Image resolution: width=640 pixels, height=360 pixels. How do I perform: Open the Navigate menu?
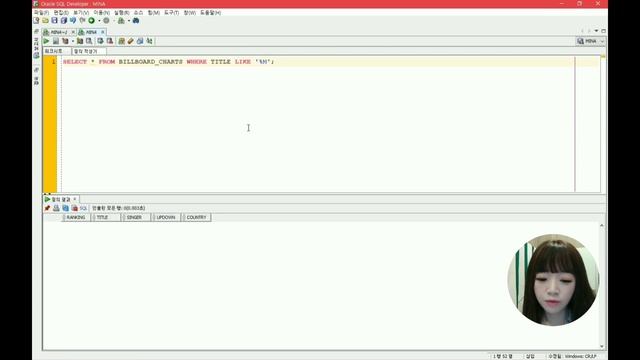[x=101, y=13]
